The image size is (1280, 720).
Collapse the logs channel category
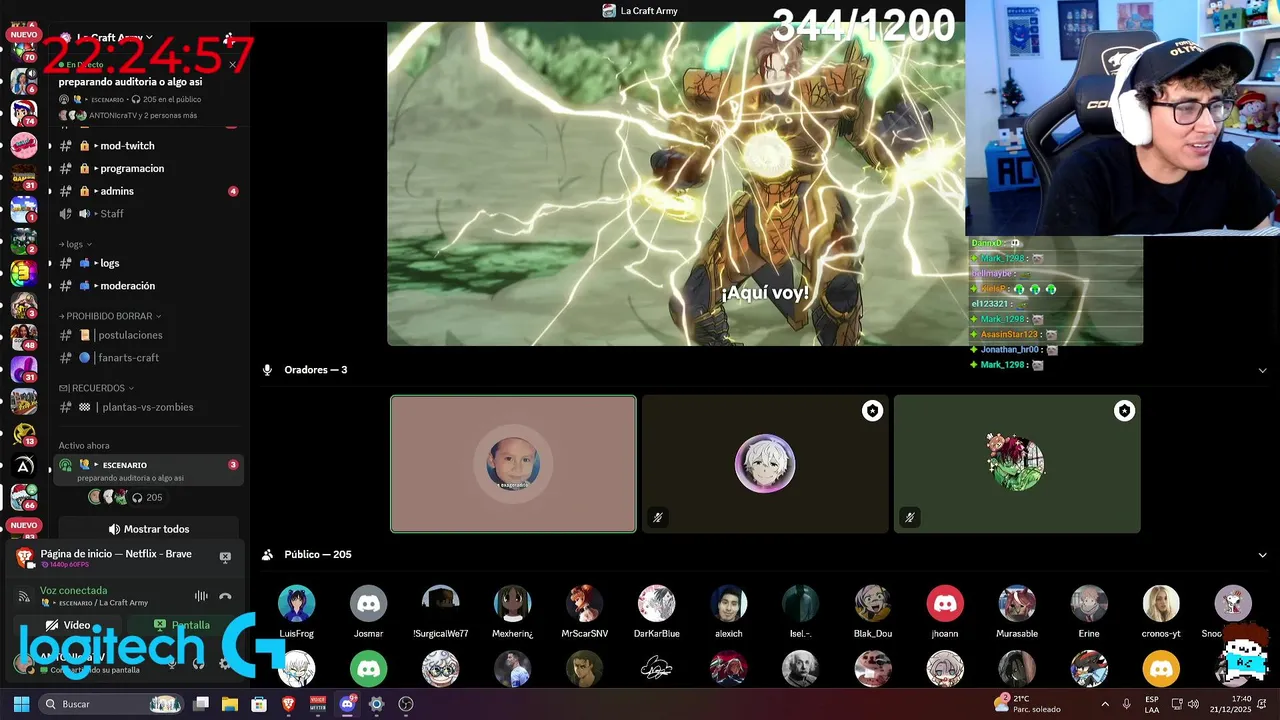(x=75, y=244)
